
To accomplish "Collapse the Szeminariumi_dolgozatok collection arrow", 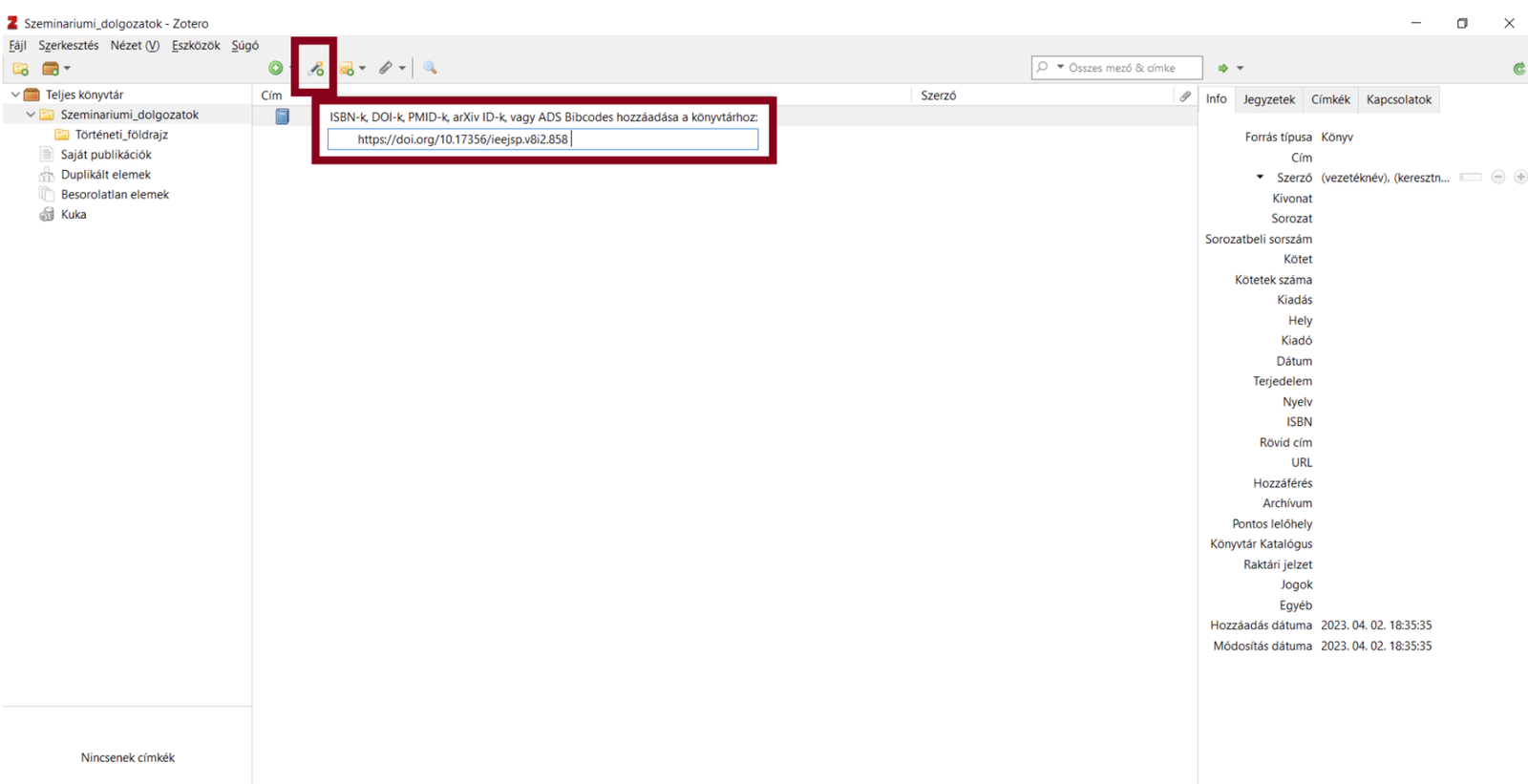I will 31,115.
